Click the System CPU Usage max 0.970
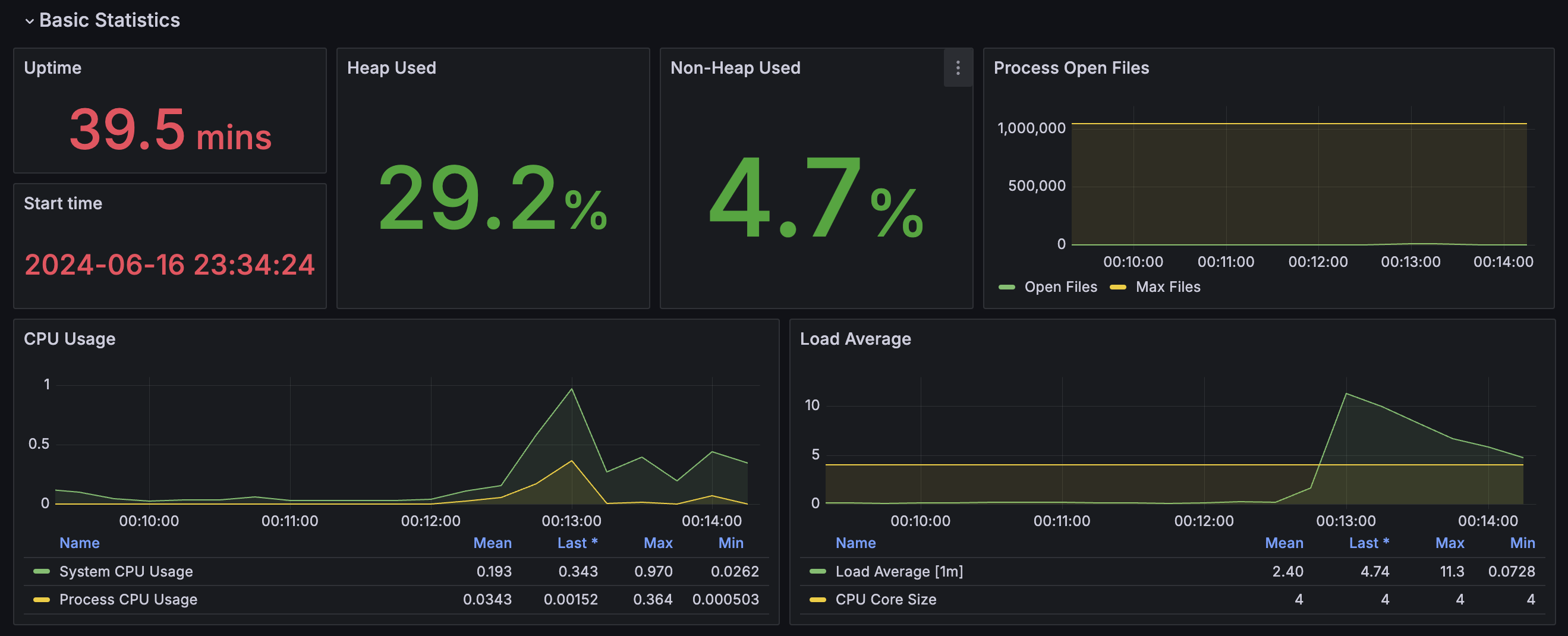 [653, 571]
